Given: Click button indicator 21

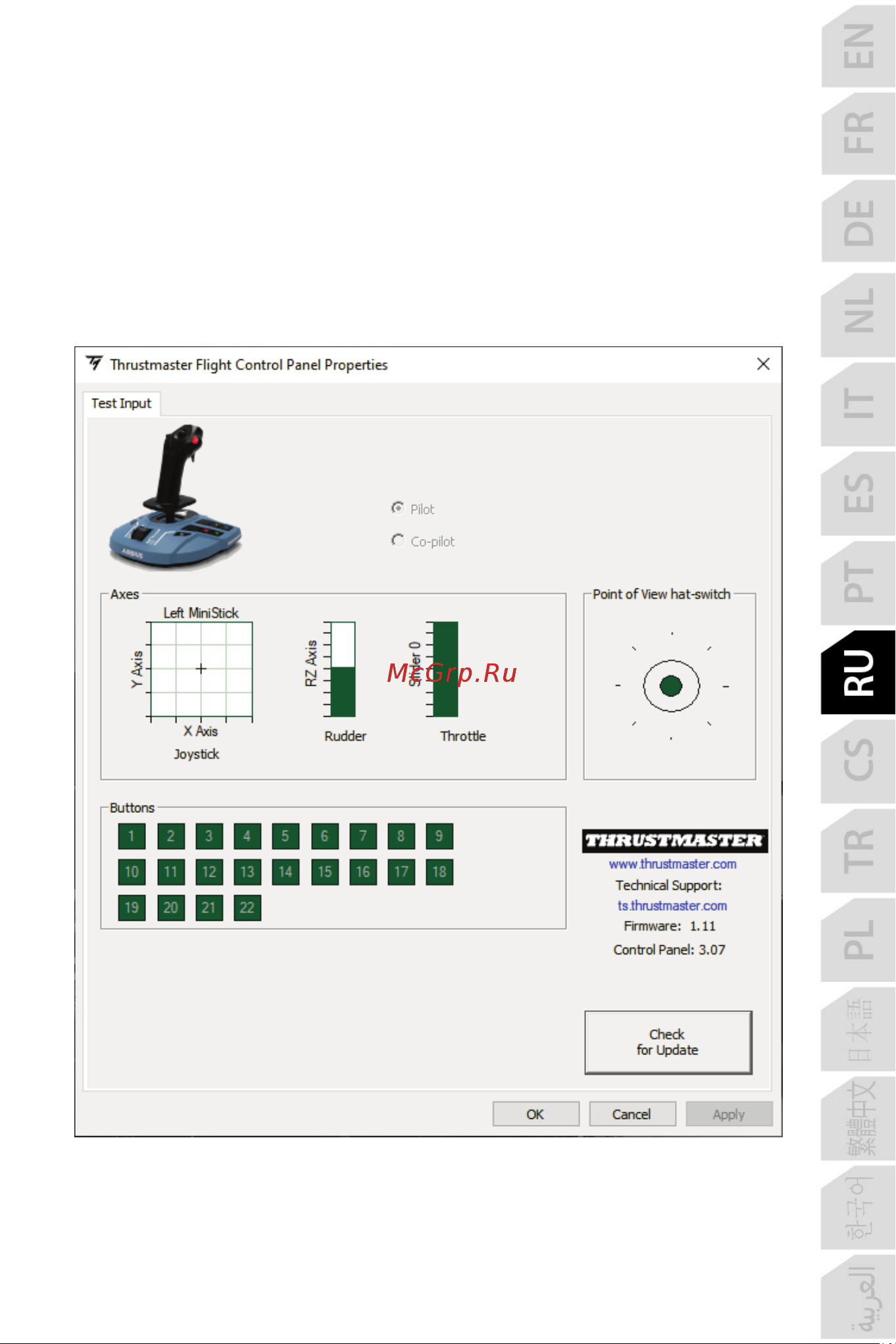Looking at the screenshot, I should [x=209, y=908].
